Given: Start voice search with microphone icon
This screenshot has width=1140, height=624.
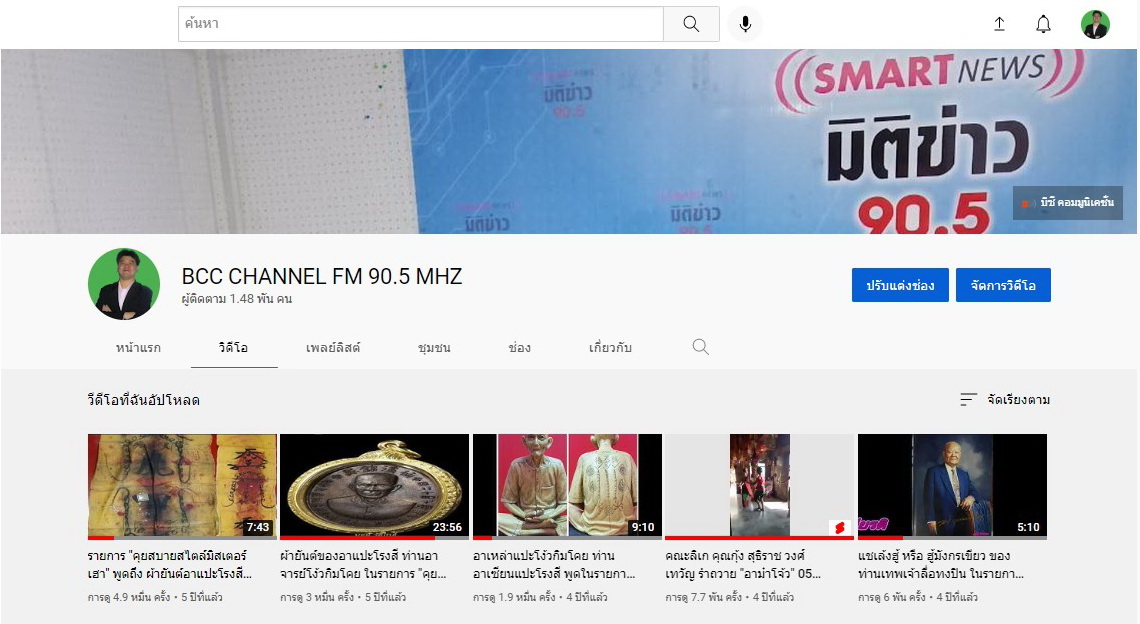Looking at the screenshot, I should tap(745, 24).
